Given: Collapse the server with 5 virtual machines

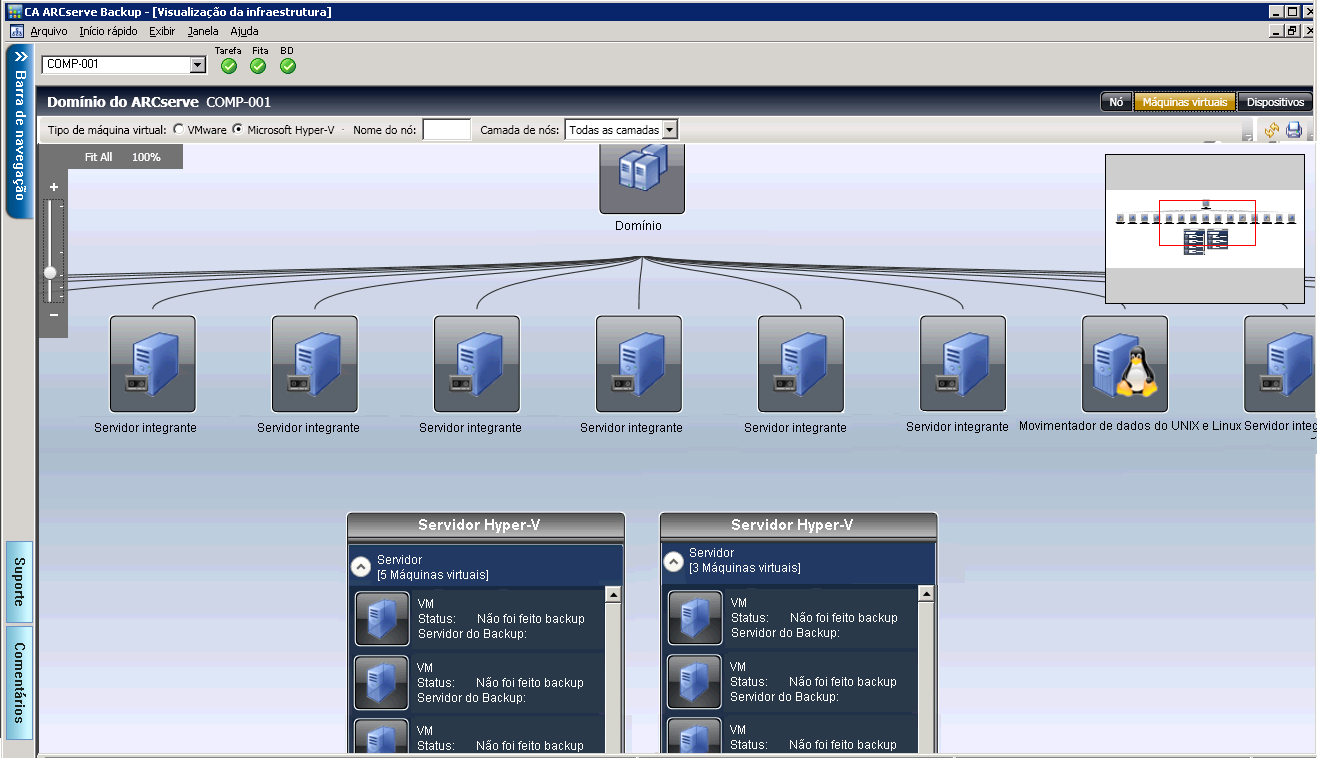Looking at the screenshot, I should 361,567.
